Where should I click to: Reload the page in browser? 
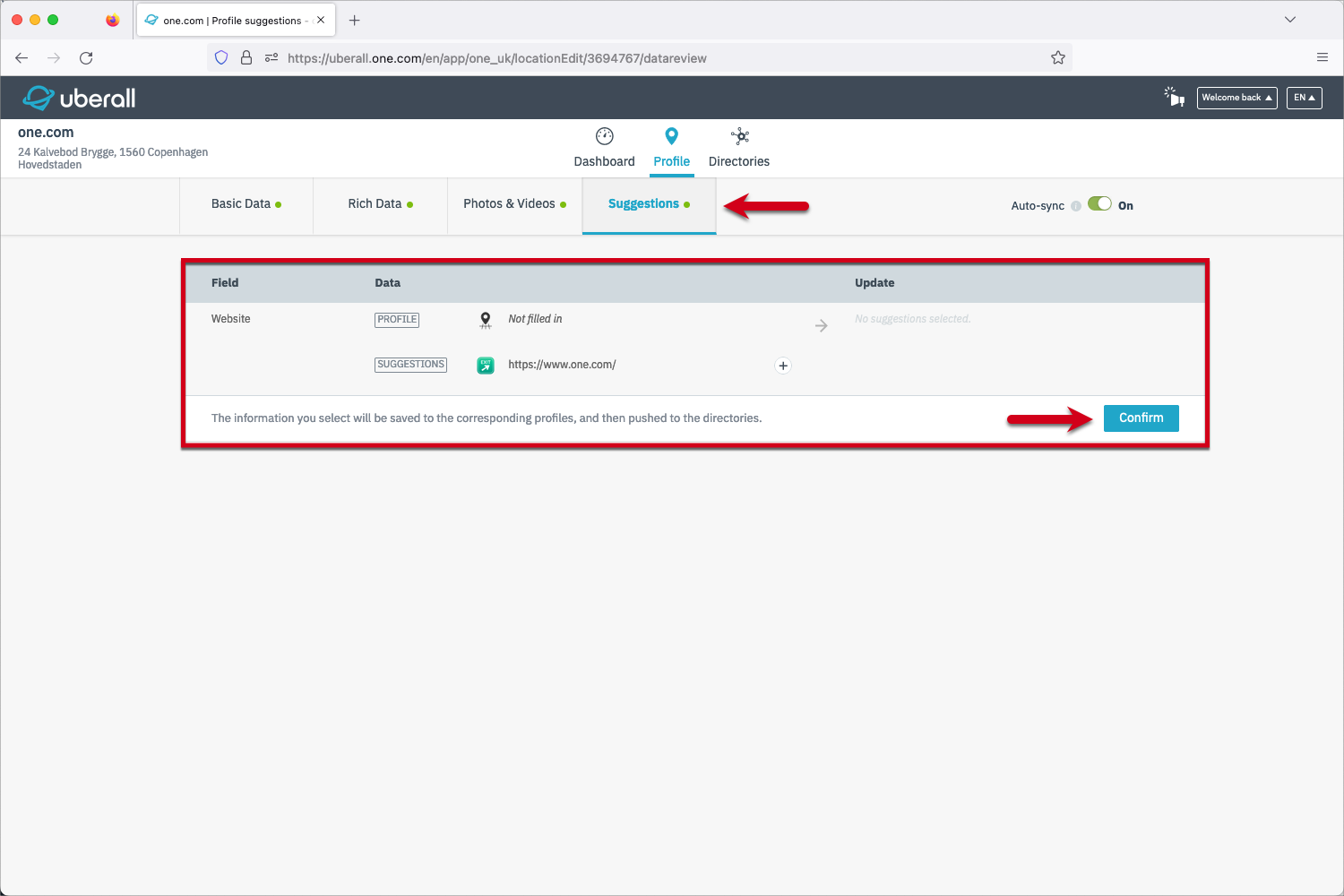tap(86, 58)
